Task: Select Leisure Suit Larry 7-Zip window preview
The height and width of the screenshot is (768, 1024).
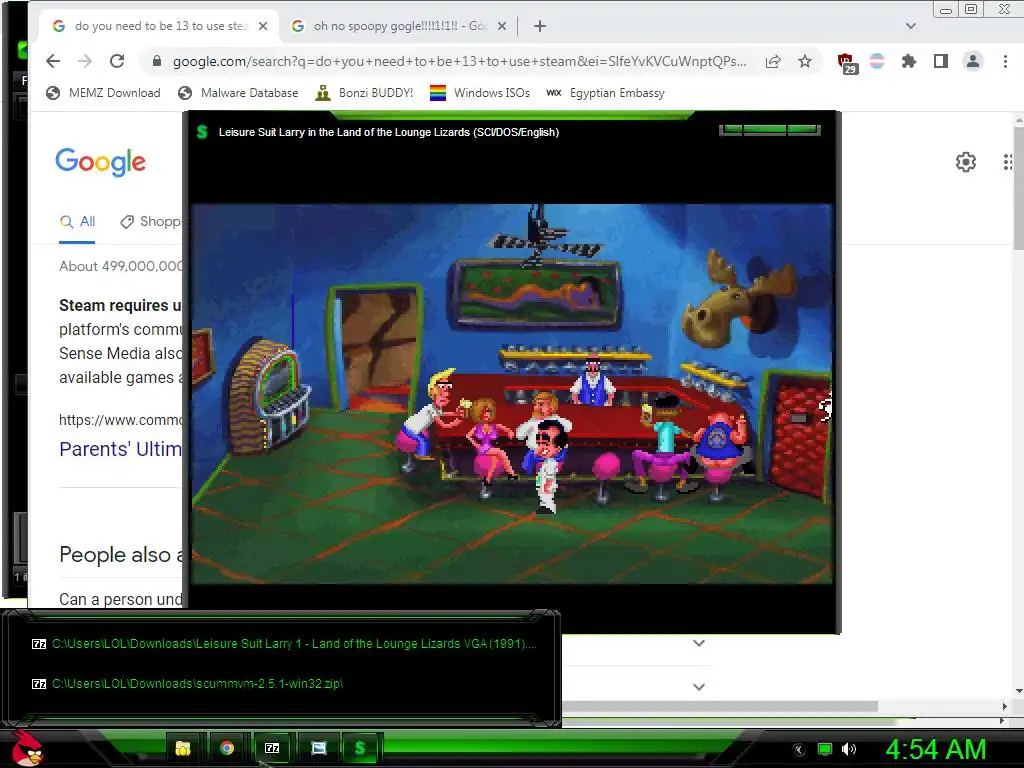Action: pyautogui.click(x=284, y=644)
